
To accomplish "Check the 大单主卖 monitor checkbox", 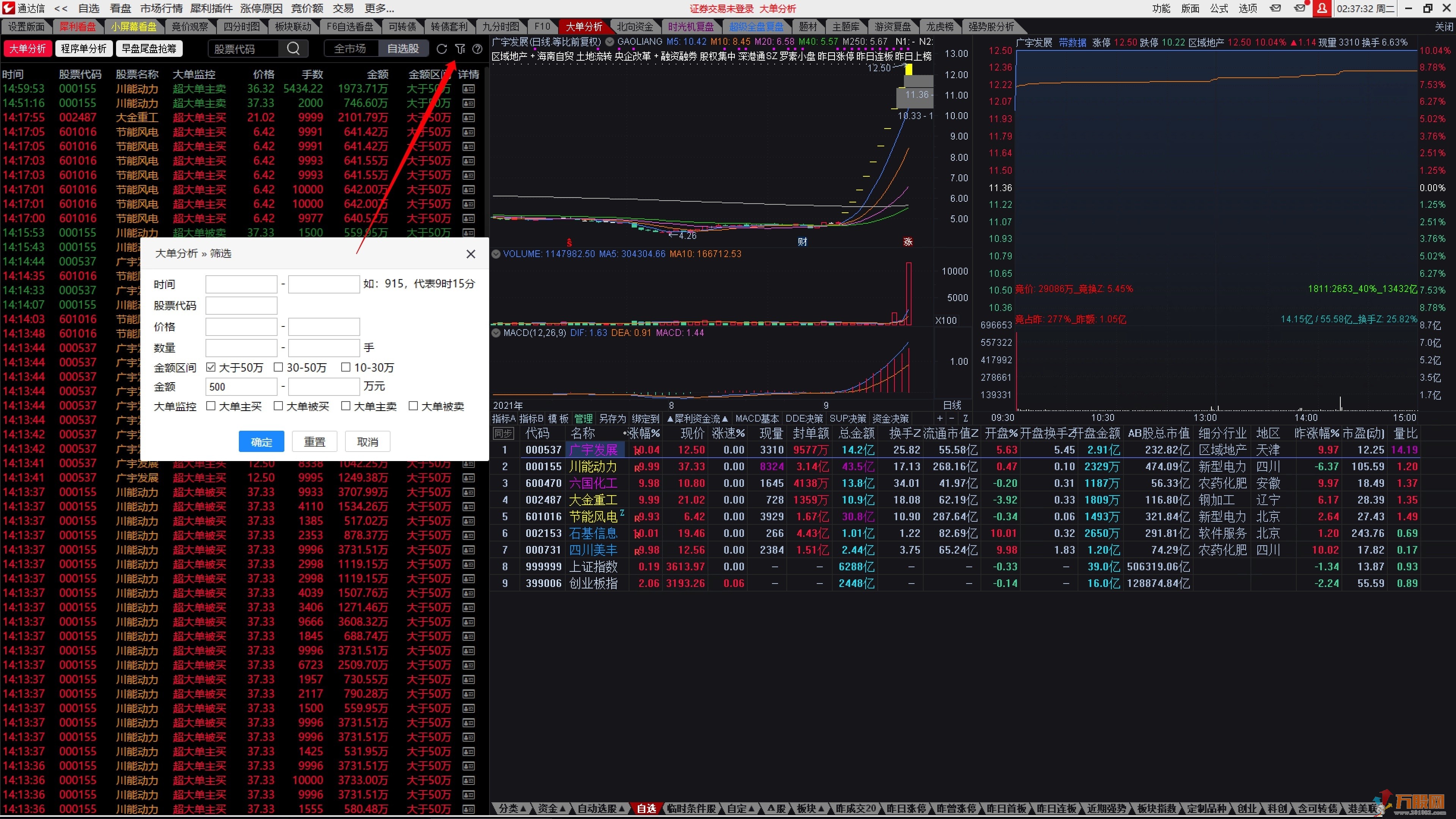I will (346, 406).
